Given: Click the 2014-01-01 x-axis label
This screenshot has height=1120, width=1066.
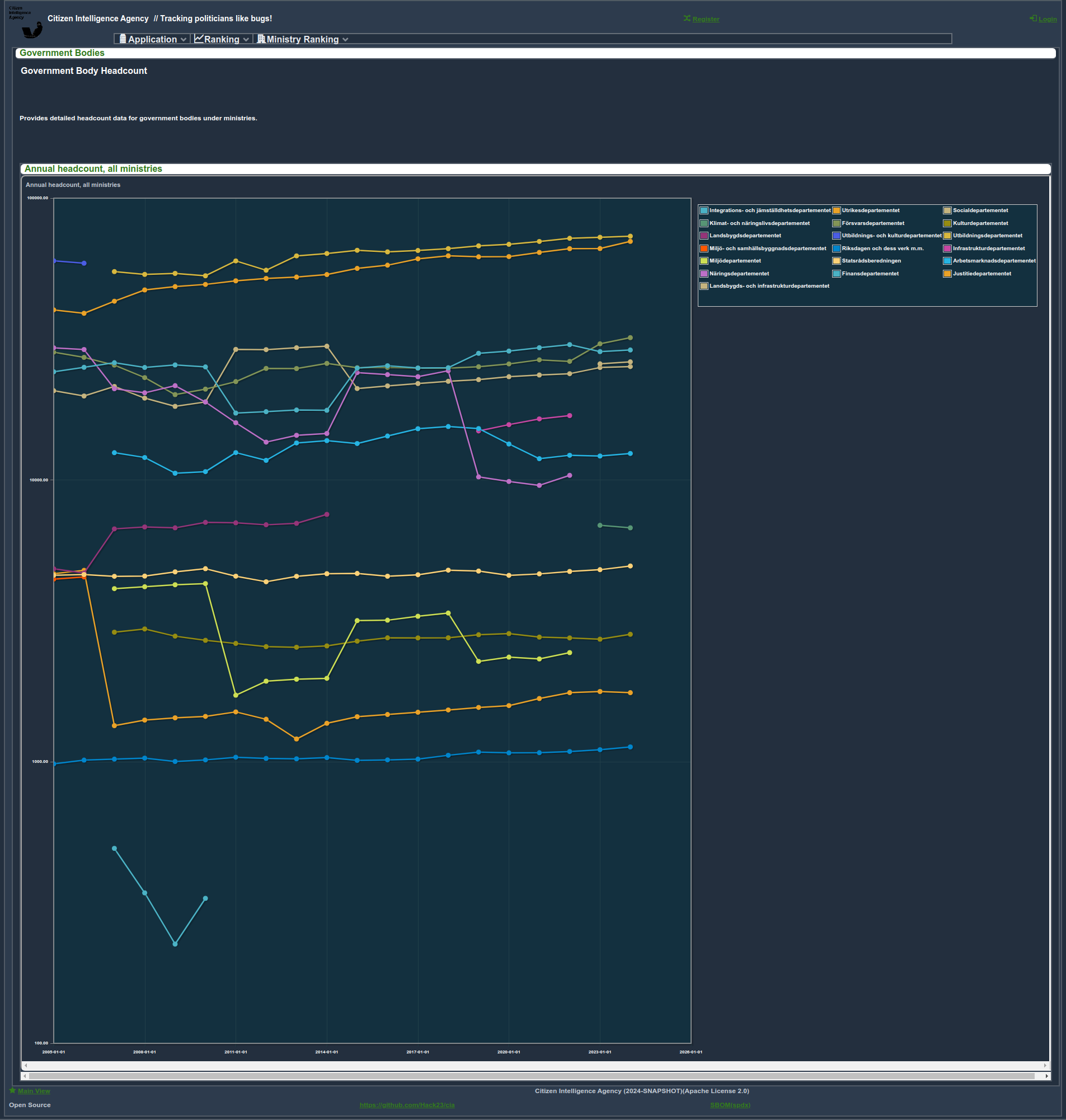Looking at the screenshot, I should click(327, 1052).
